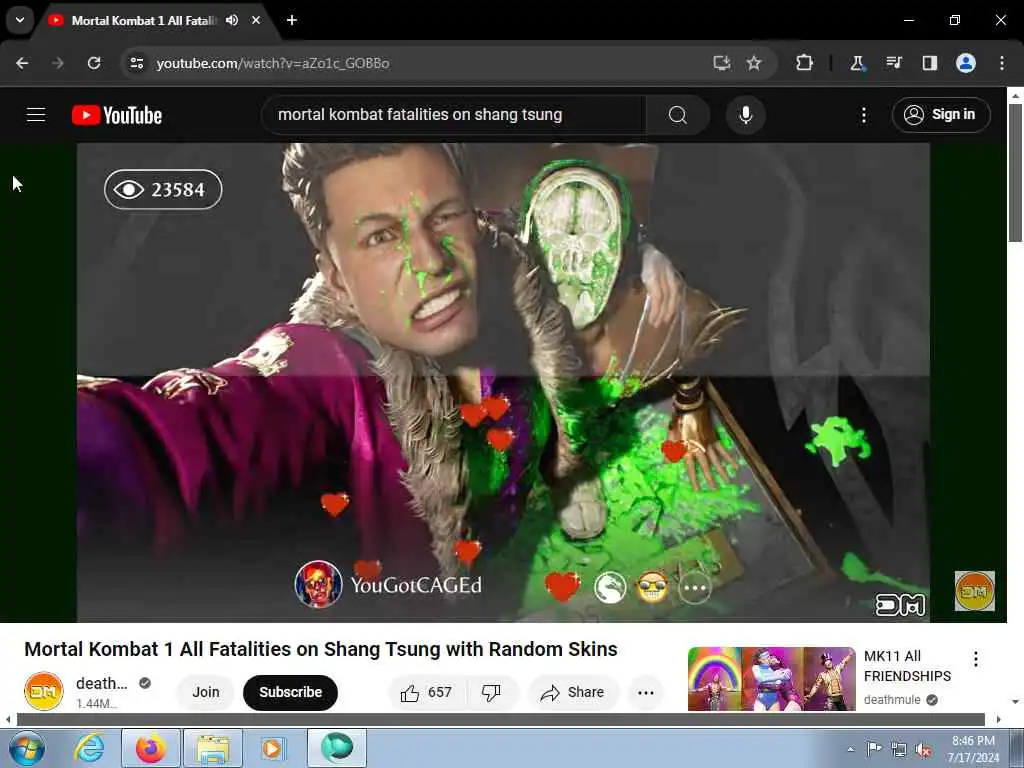The width and height of the screenshot is (1024, 768).
Task: Open the MK11 All FRIENDSHIPS video thumbnail
Action: tap(771, 679)
